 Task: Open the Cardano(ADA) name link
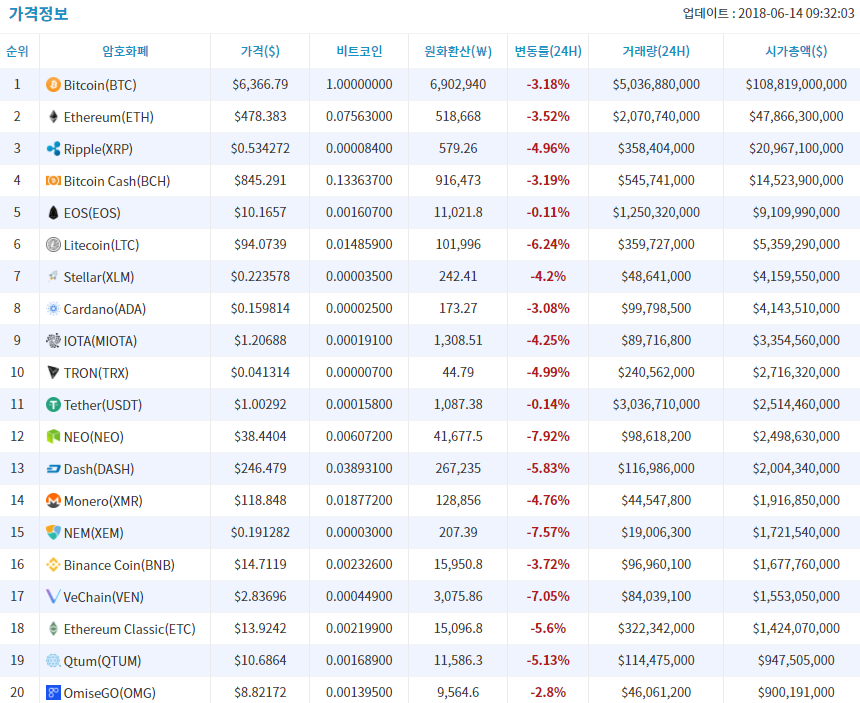pos(105,309)
